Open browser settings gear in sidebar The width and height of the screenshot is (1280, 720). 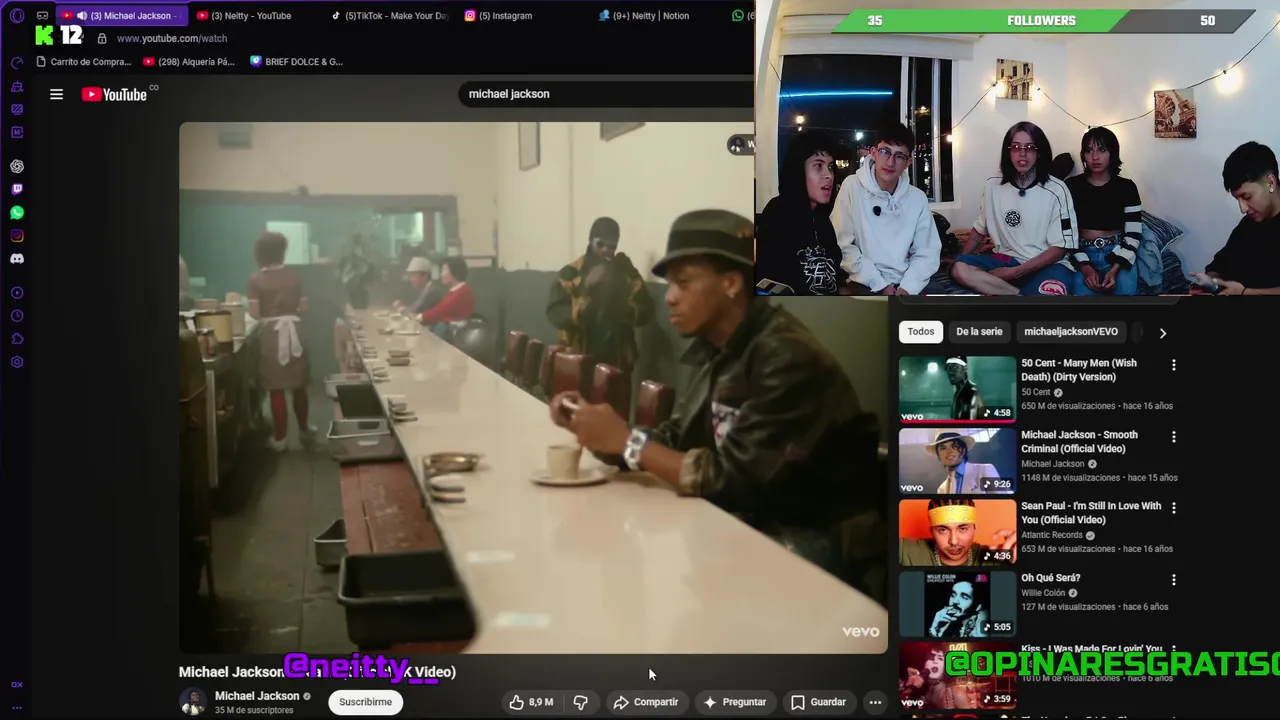coord(17,362)
